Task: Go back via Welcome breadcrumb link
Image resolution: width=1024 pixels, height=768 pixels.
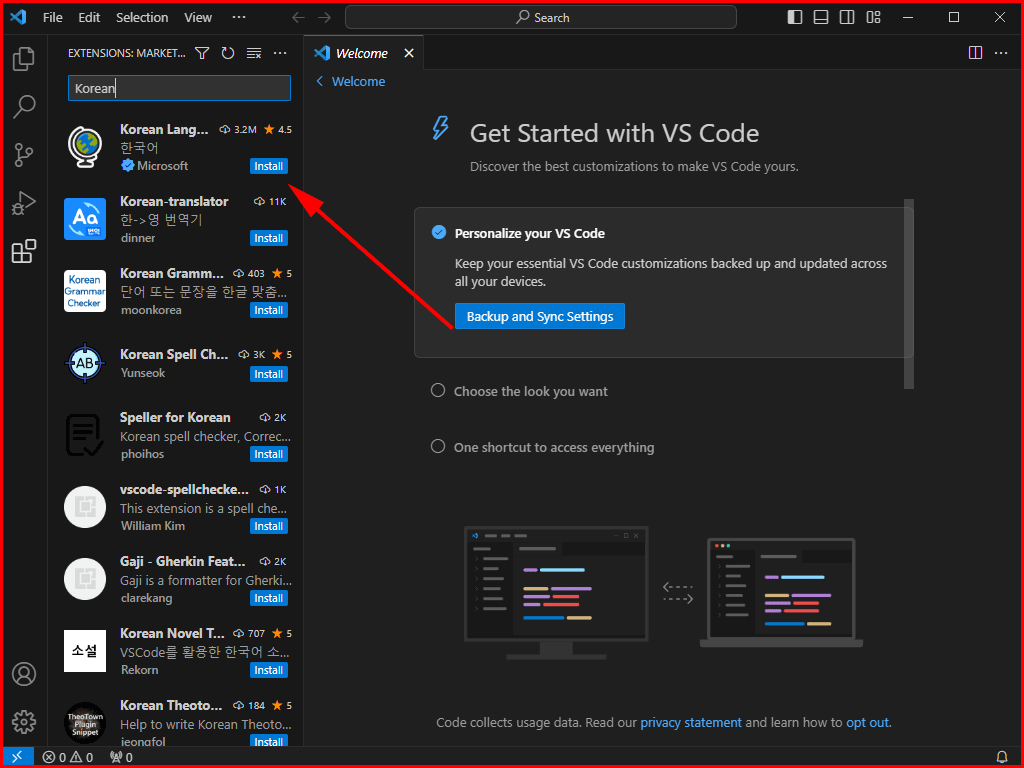Action: click(x=350, y=82)
